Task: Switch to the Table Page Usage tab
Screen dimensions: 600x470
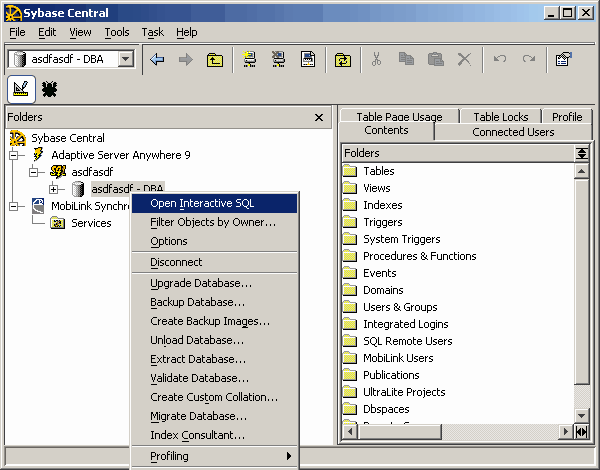Action: (x=399, y=116)
